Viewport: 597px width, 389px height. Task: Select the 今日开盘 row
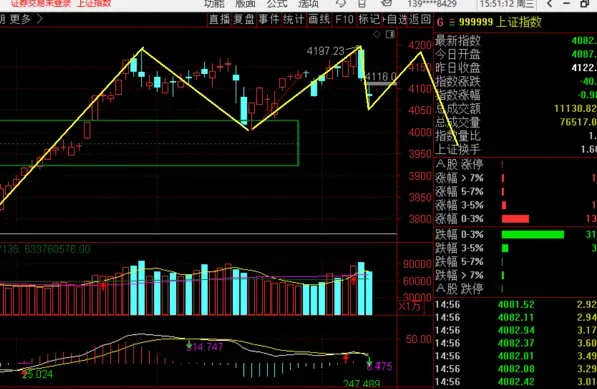click(516, 54)
